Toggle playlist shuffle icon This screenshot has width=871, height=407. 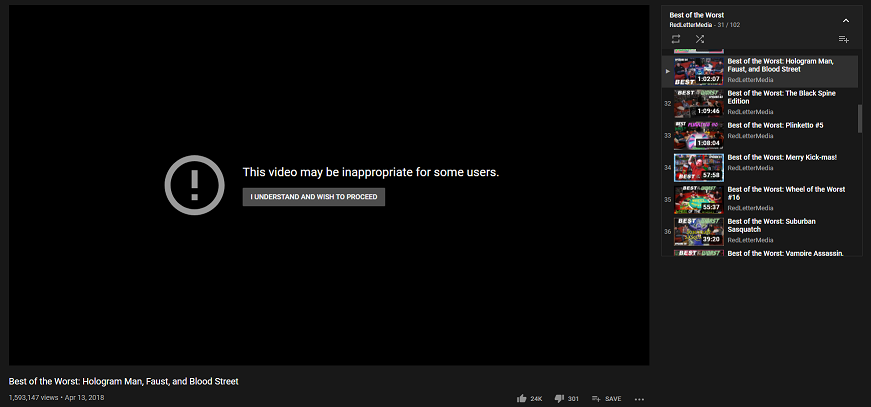coord(699,39)
